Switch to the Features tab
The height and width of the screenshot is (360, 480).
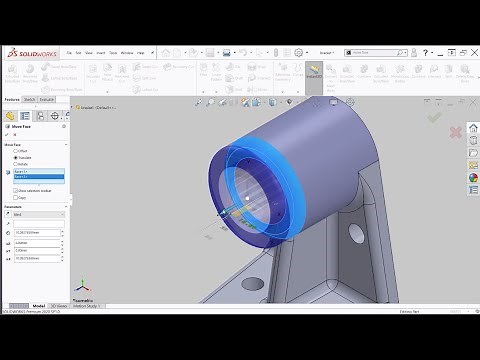12,99
